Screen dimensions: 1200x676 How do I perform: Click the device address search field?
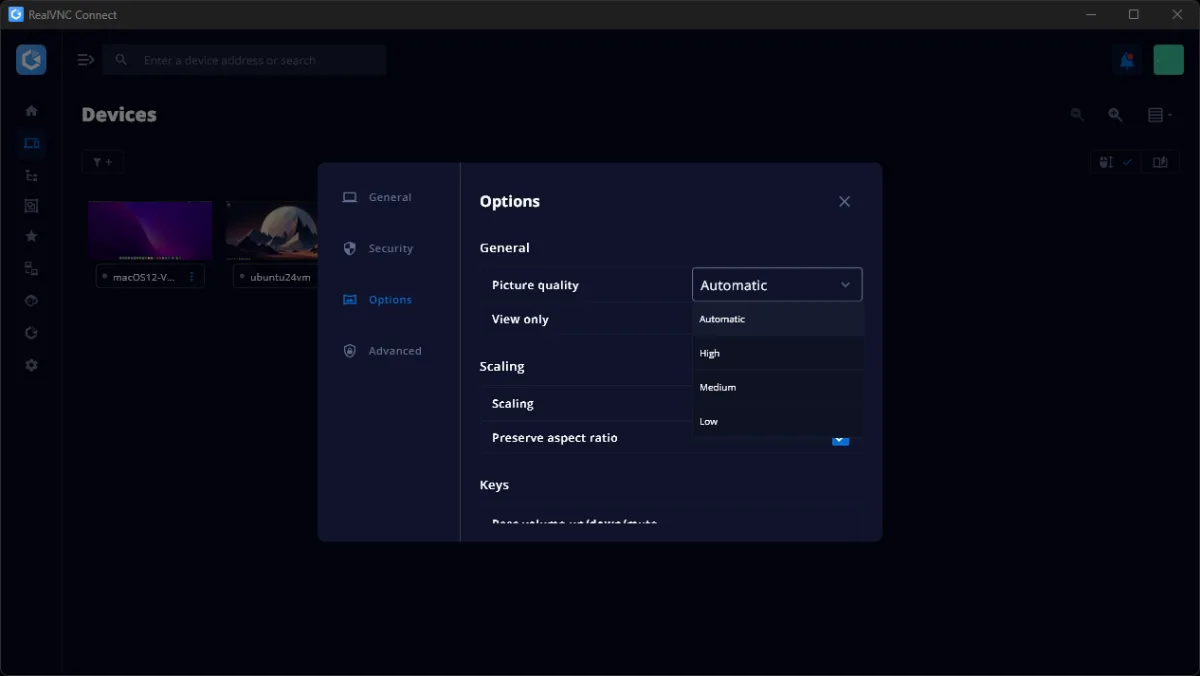point(245,60)
